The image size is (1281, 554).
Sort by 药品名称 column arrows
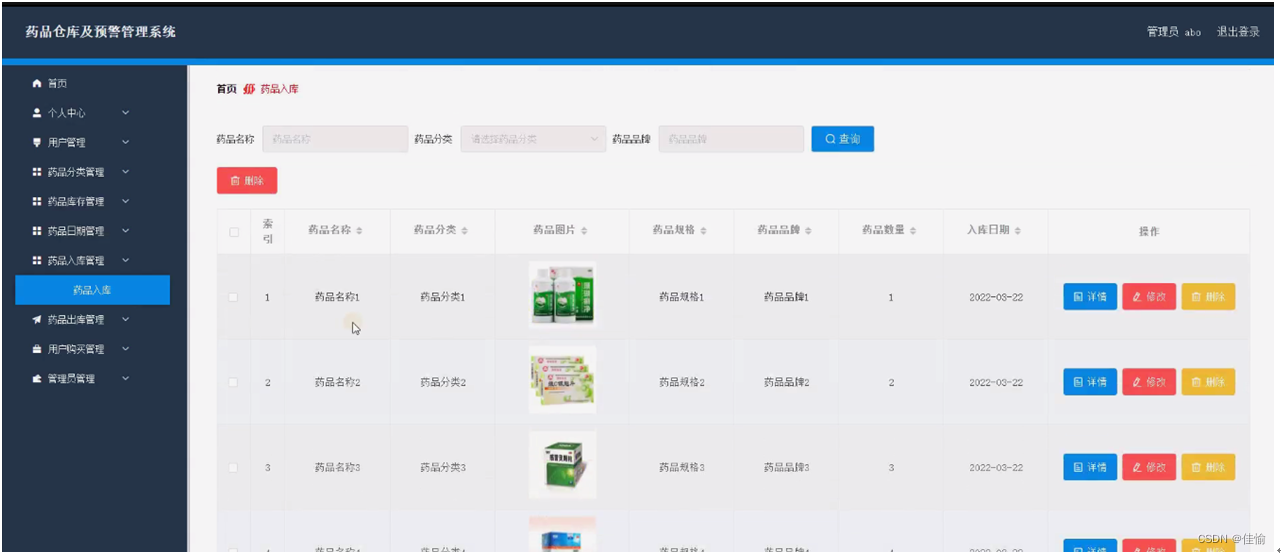359,231
